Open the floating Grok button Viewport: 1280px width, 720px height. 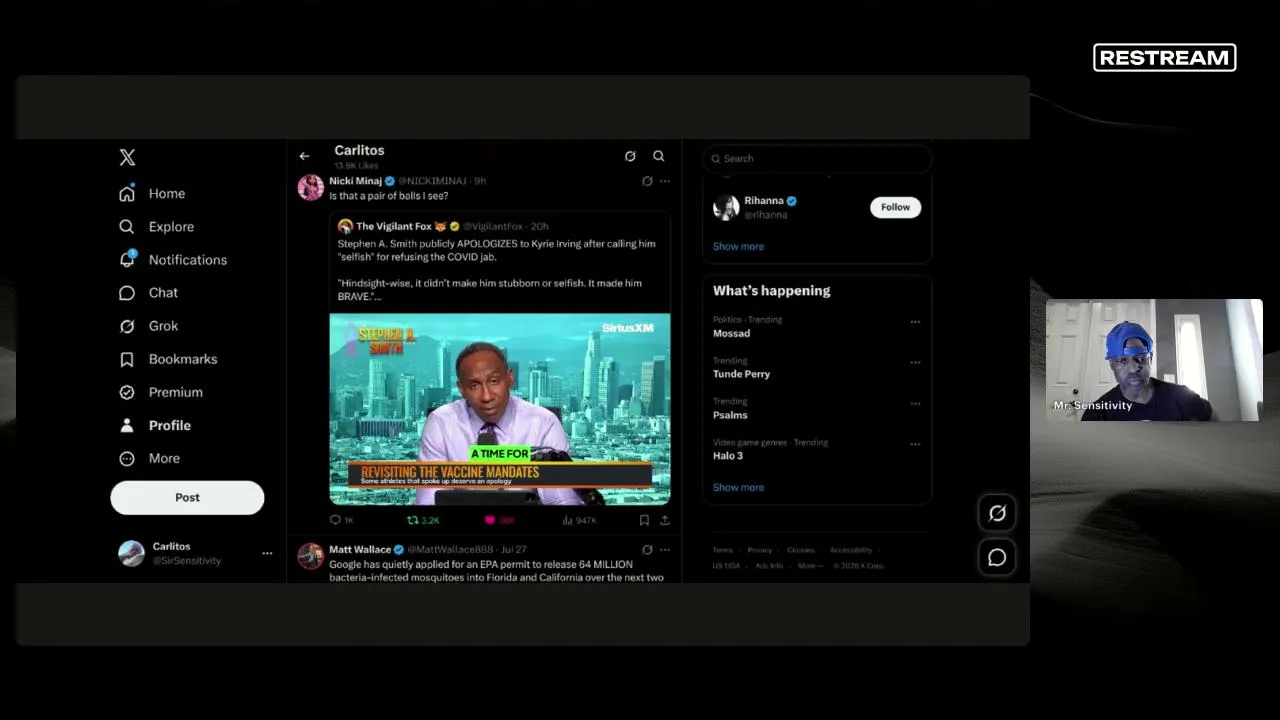pyautogui.click(x=997, y=513)
